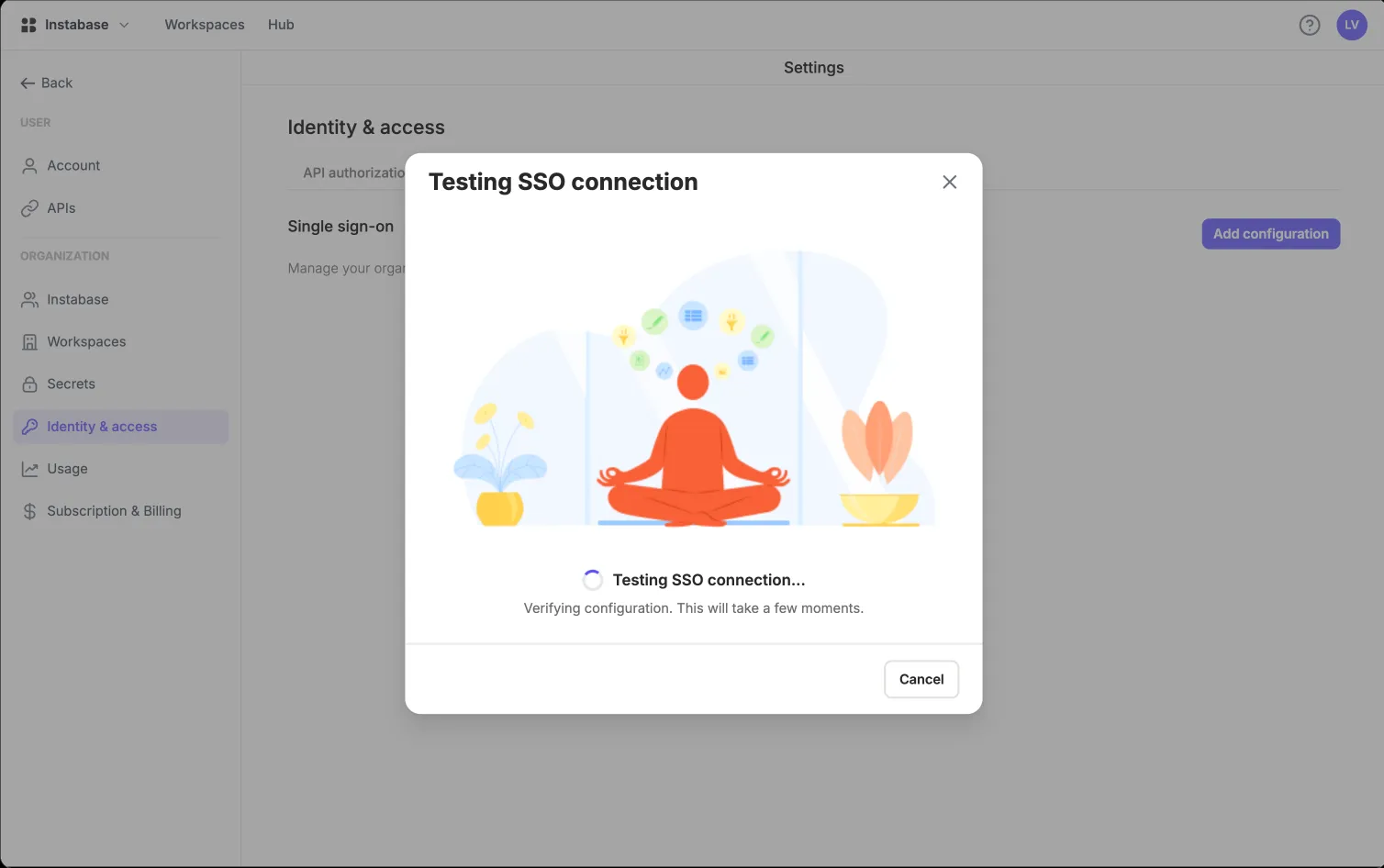Click the Add configuration button
The image size is (1384, 868).
pos(1271,234)
